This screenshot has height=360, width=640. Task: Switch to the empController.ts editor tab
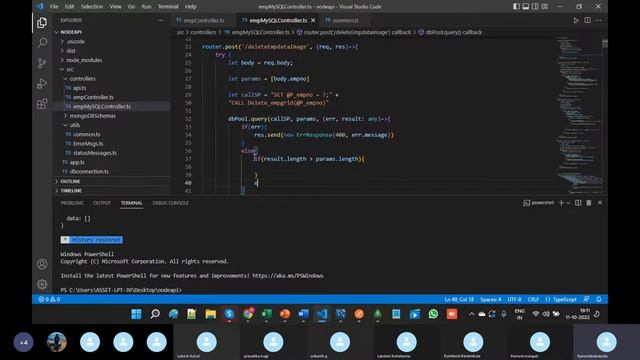point(203,20)
